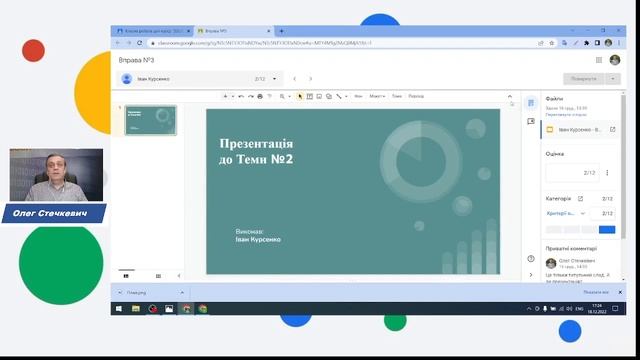Open attached file in new window icon
The width and height of the screenshot is (640, 360).
[x=613, y=129]
